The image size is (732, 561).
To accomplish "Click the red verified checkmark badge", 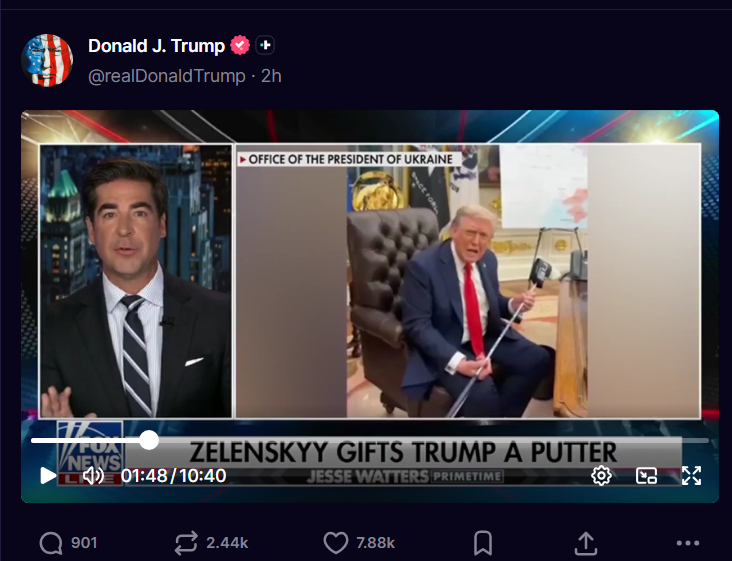I will click(240, 45).
